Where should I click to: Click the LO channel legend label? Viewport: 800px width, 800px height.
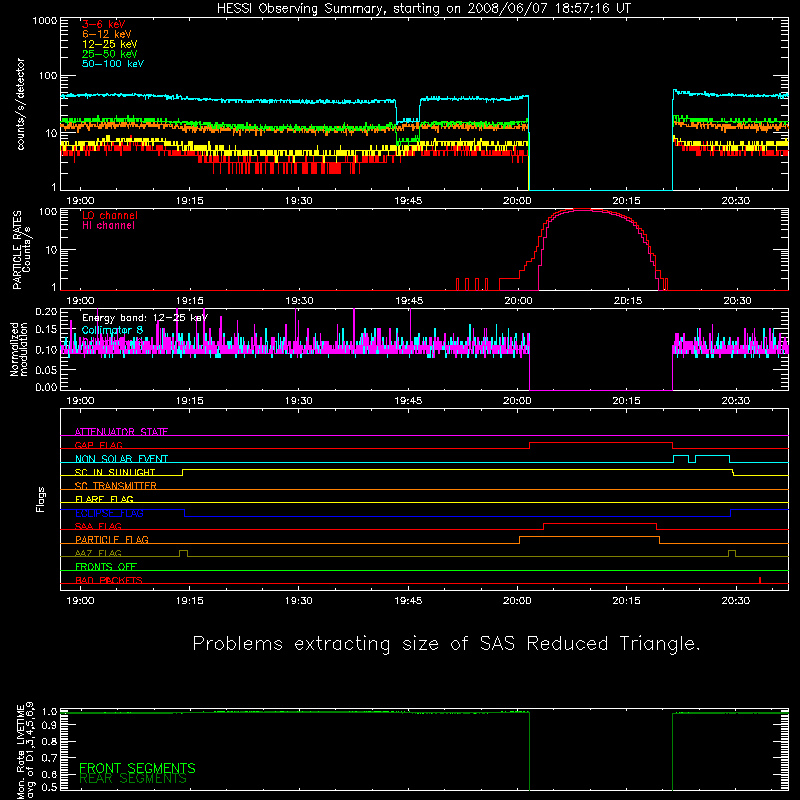(x=110, y=215)
